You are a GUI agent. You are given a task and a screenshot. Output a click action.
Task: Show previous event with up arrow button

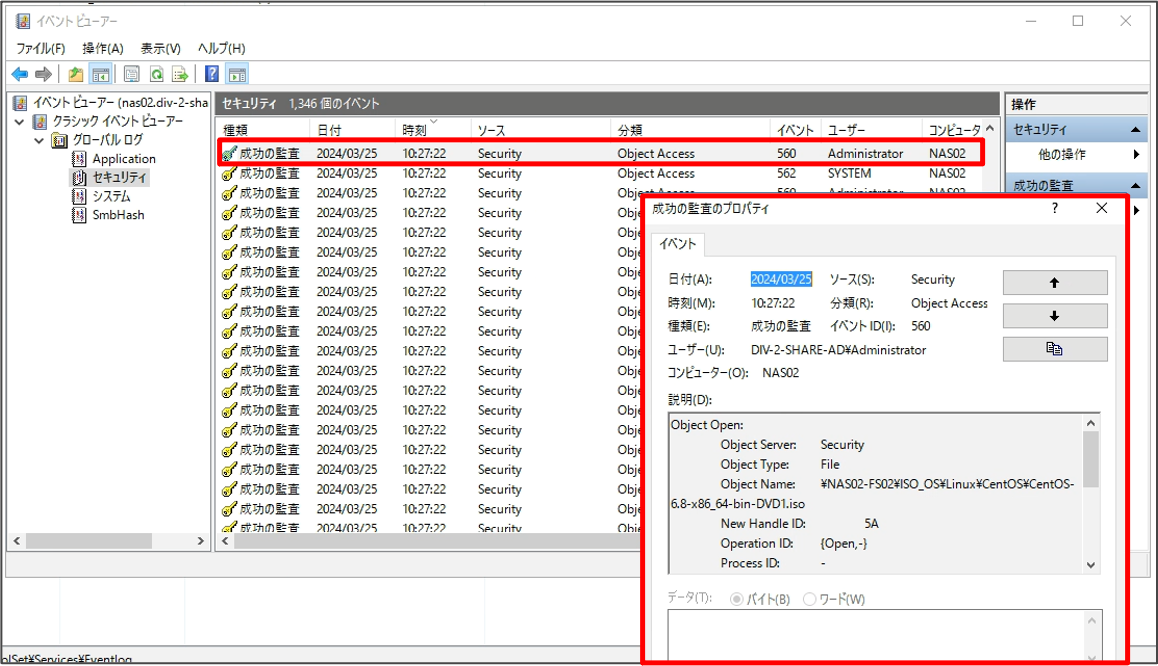1054,283
